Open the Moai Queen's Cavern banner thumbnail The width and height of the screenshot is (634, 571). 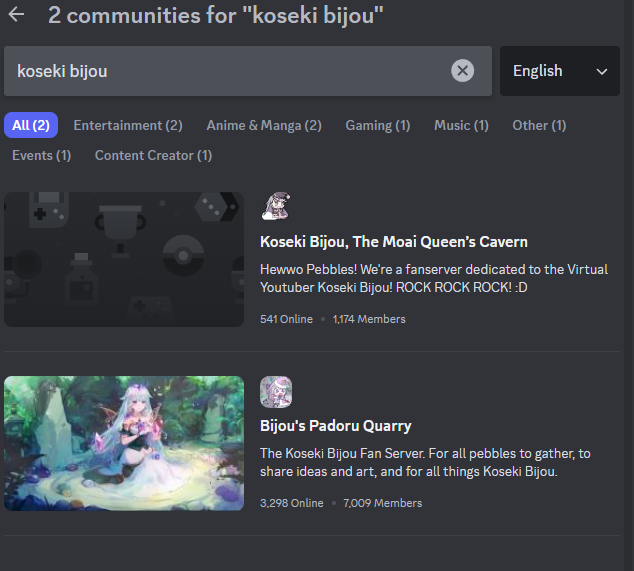124,259
